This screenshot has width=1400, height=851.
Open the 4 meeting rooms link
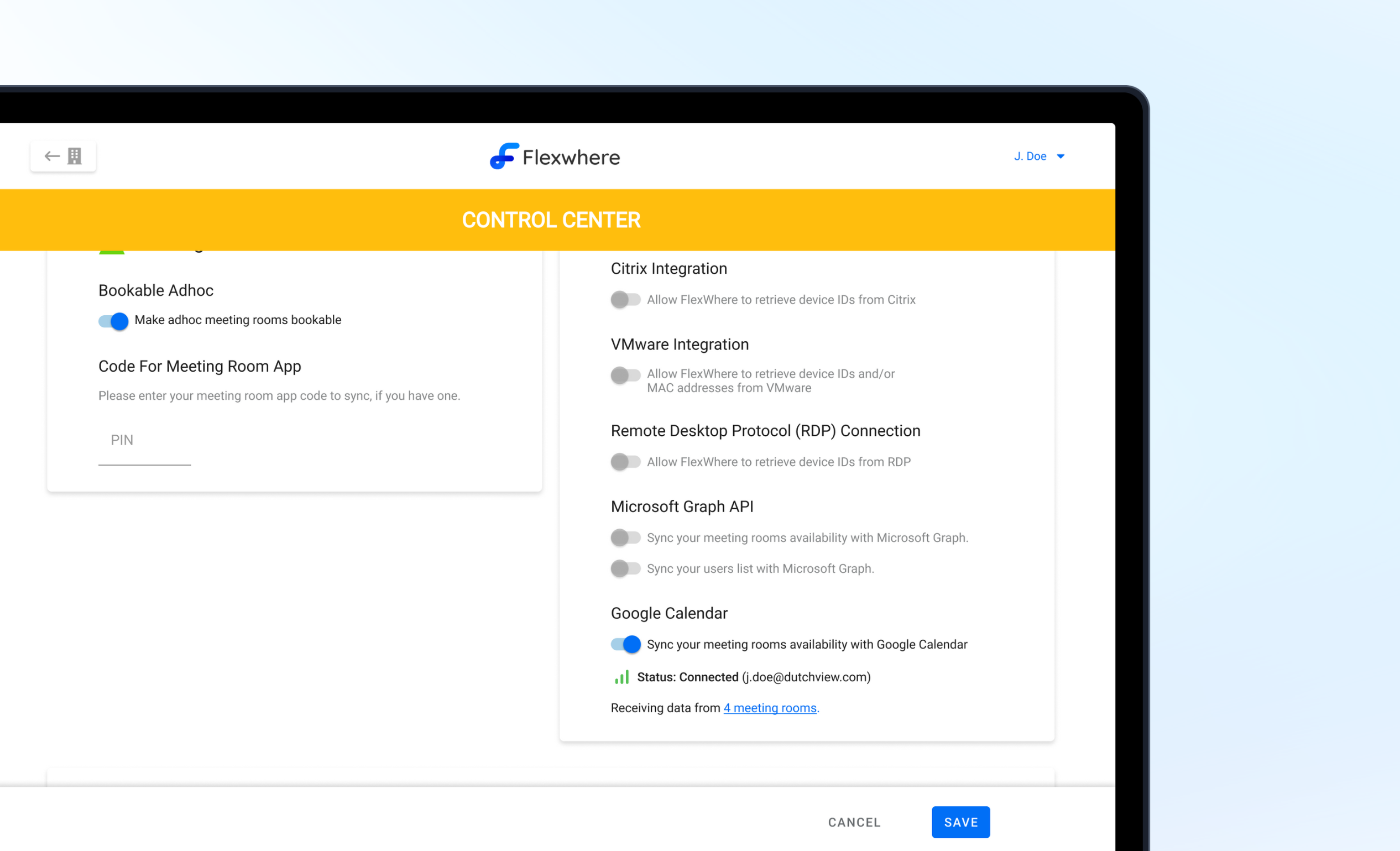[x=770, y=708]
